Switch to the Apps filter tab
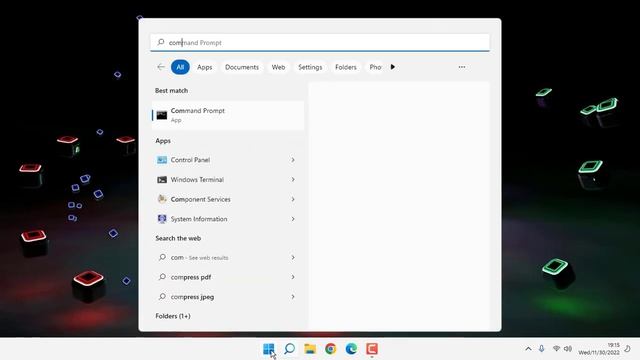The width and height of the screenshot is (640, 360). point(204,67)
